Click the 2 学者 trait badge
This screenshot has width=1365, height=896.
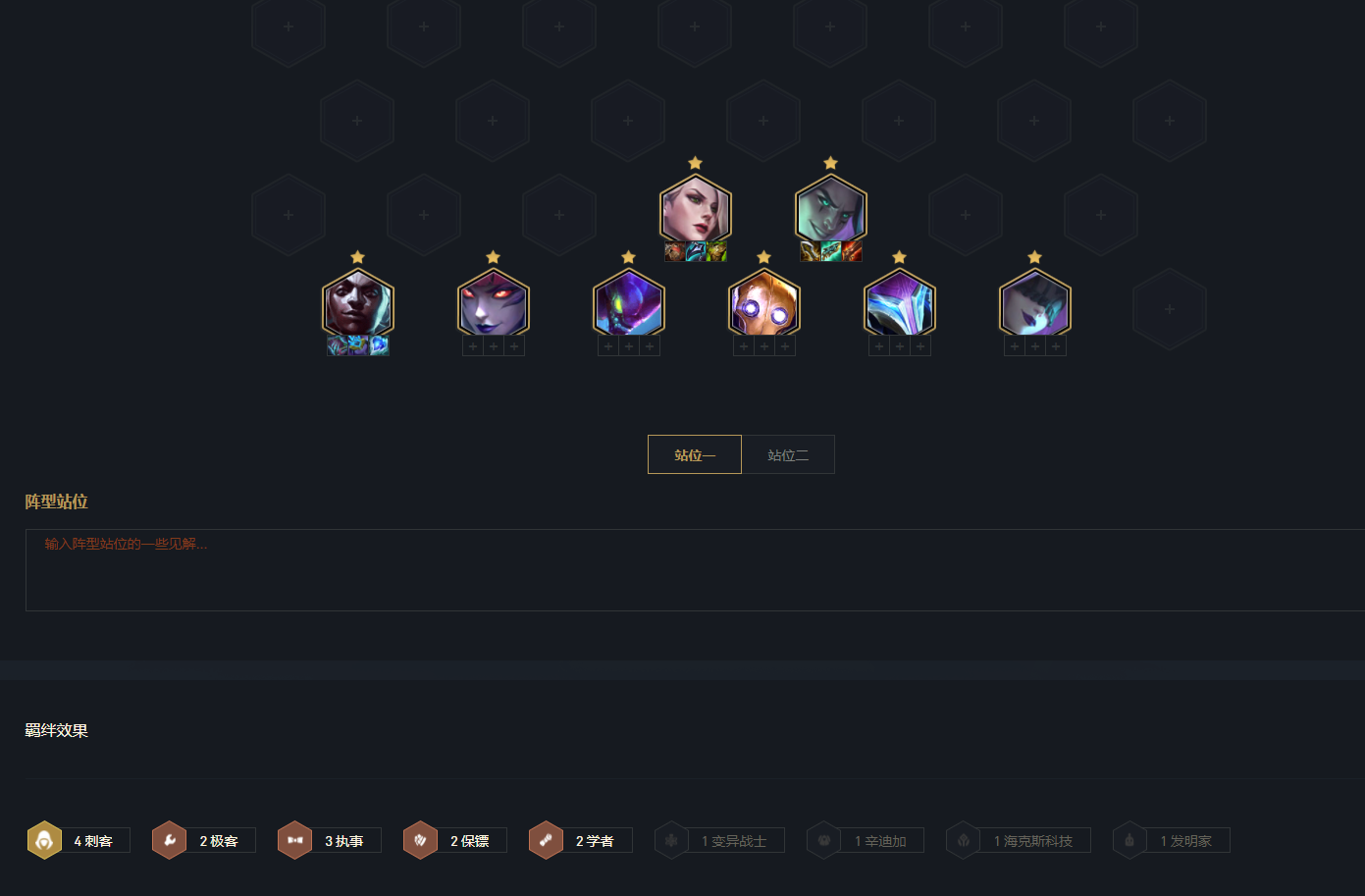click(x=581, y=840)
